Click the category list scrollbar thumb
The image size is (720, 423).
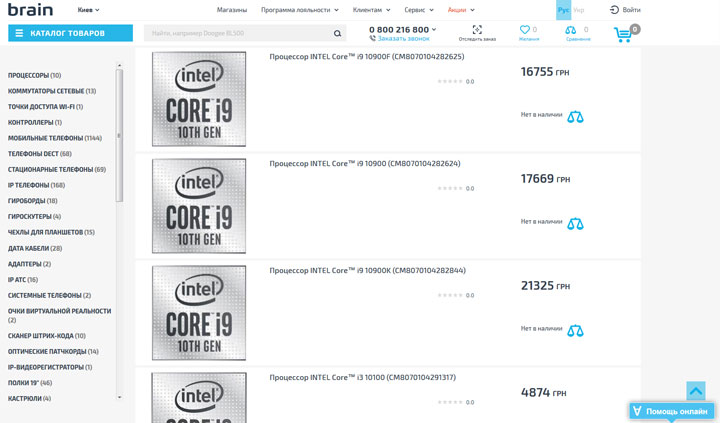click(x=119, y=135)
